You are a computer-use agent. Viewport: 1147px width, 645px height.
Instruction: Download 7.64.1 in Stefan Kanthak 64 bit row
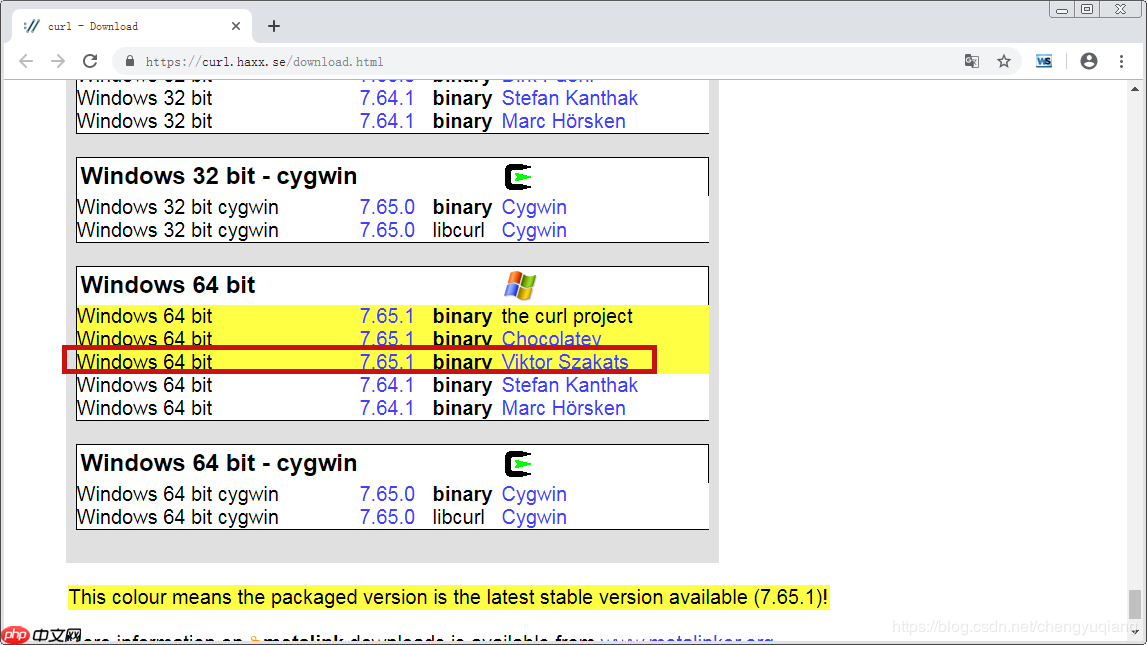(x=387, y=385)
